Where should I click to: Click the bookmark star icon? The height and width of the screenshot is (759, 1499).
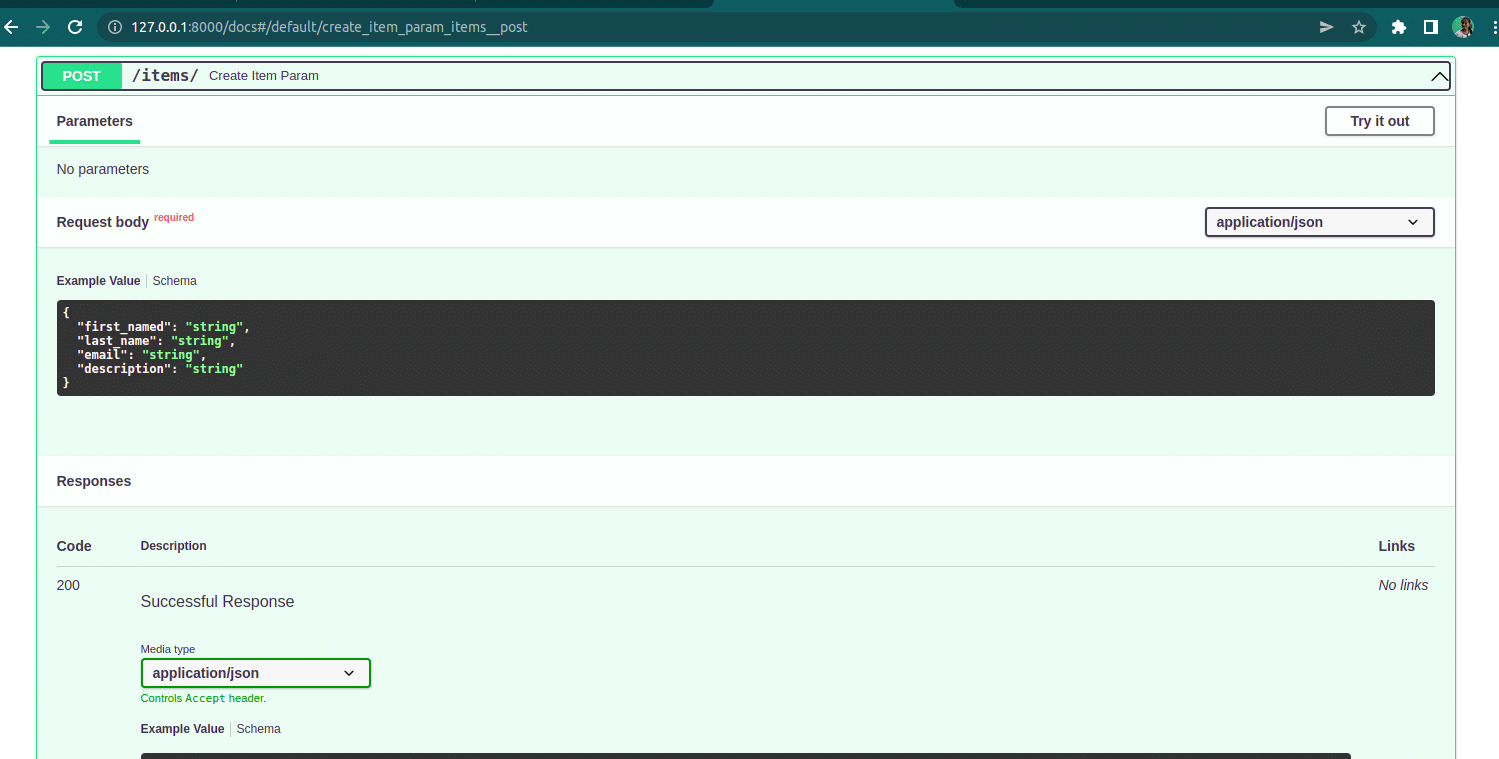tap(1359, 27)
